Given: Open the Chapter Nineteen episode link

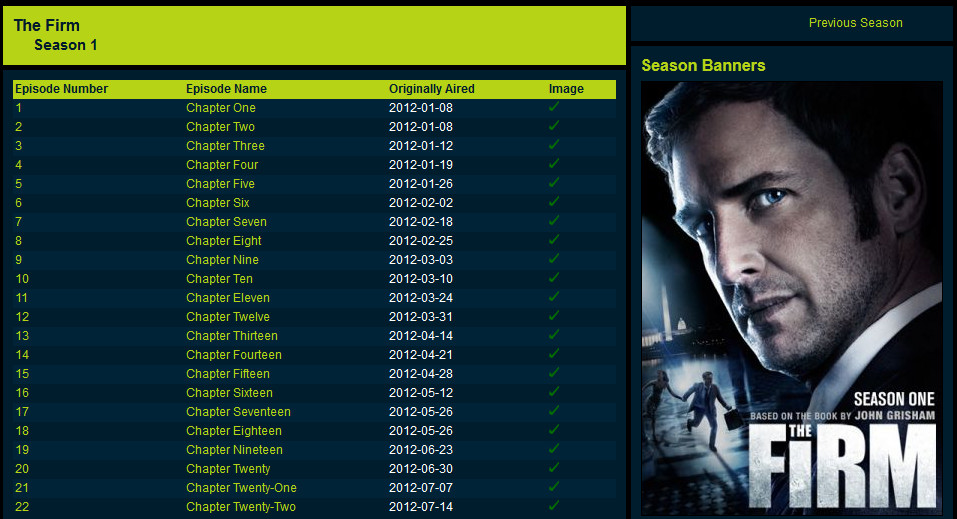Looking at the screenshot, I should tap(234, 449).
